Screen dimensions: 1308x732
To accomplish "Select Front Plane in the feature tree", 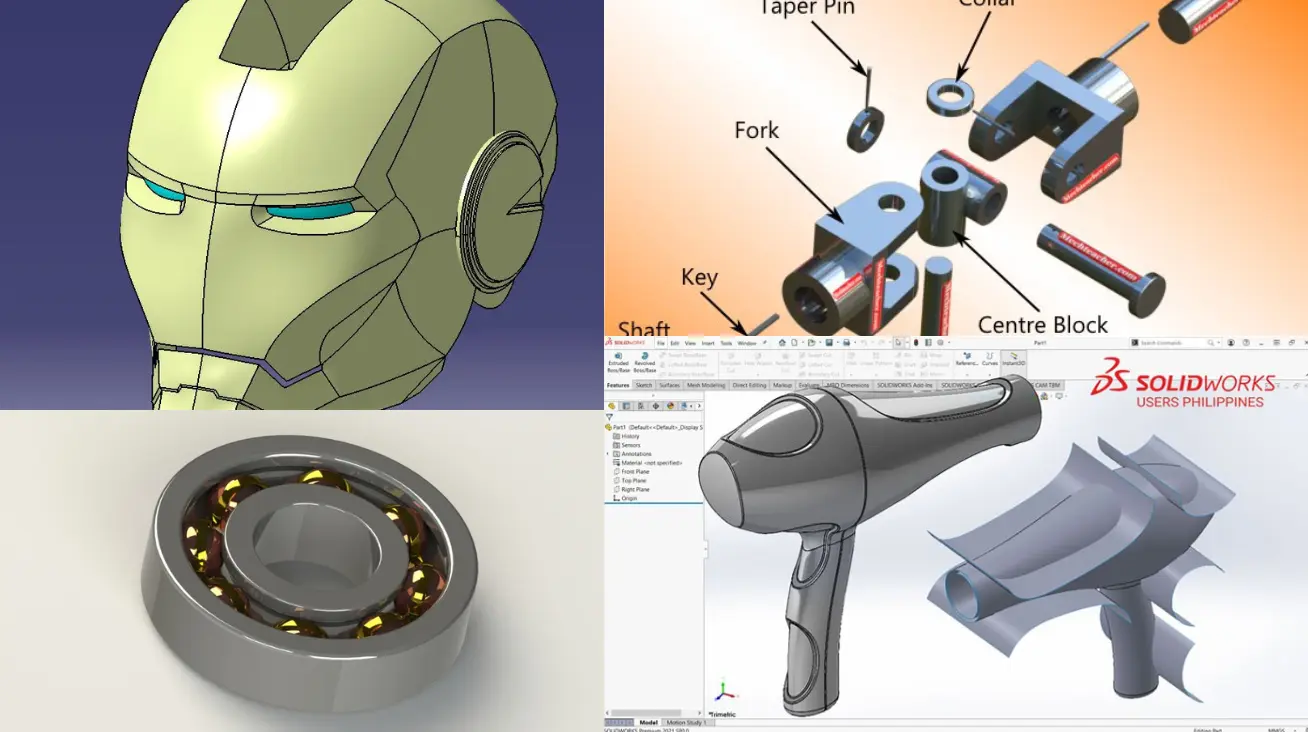I will coord(635,472).
